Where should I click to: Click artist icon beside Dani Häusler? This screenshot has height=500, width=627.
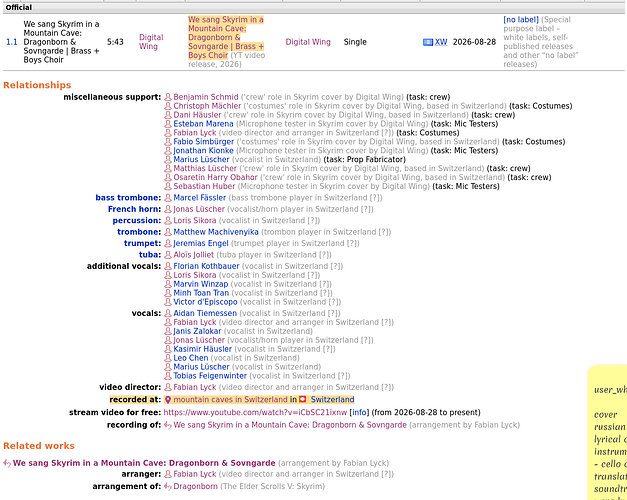[168, 115]
